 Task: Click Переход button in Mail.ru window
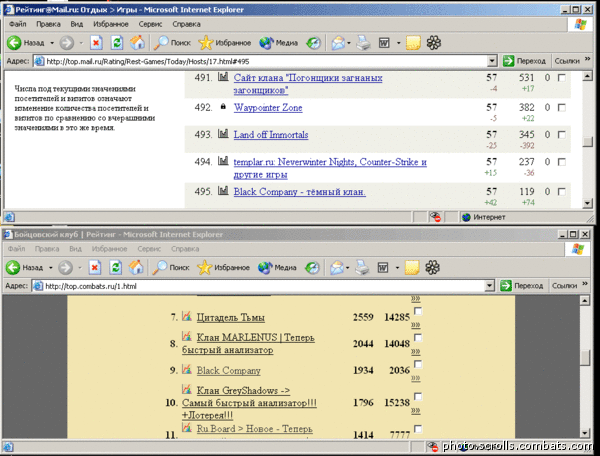[x=524, y=61]
